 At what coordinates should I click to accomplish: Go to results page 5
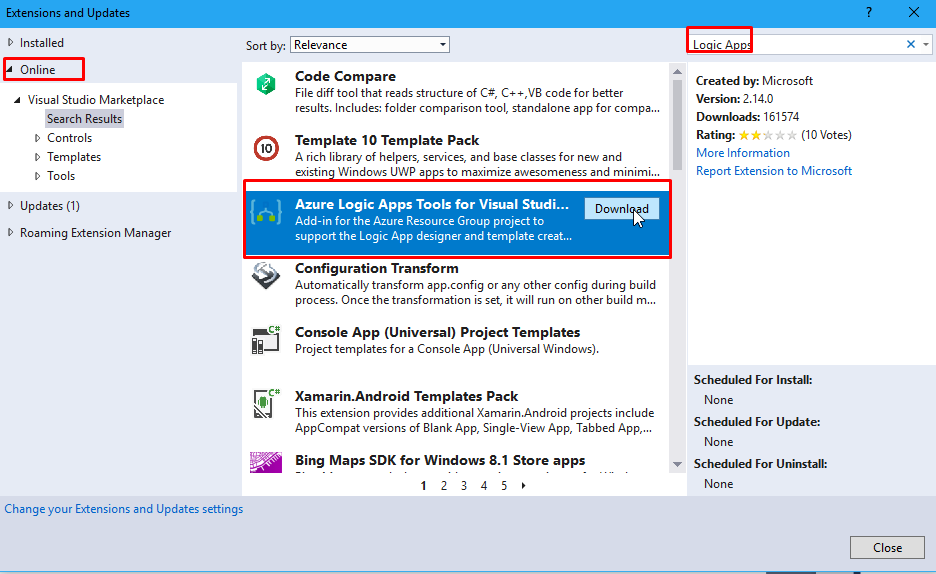504,486
